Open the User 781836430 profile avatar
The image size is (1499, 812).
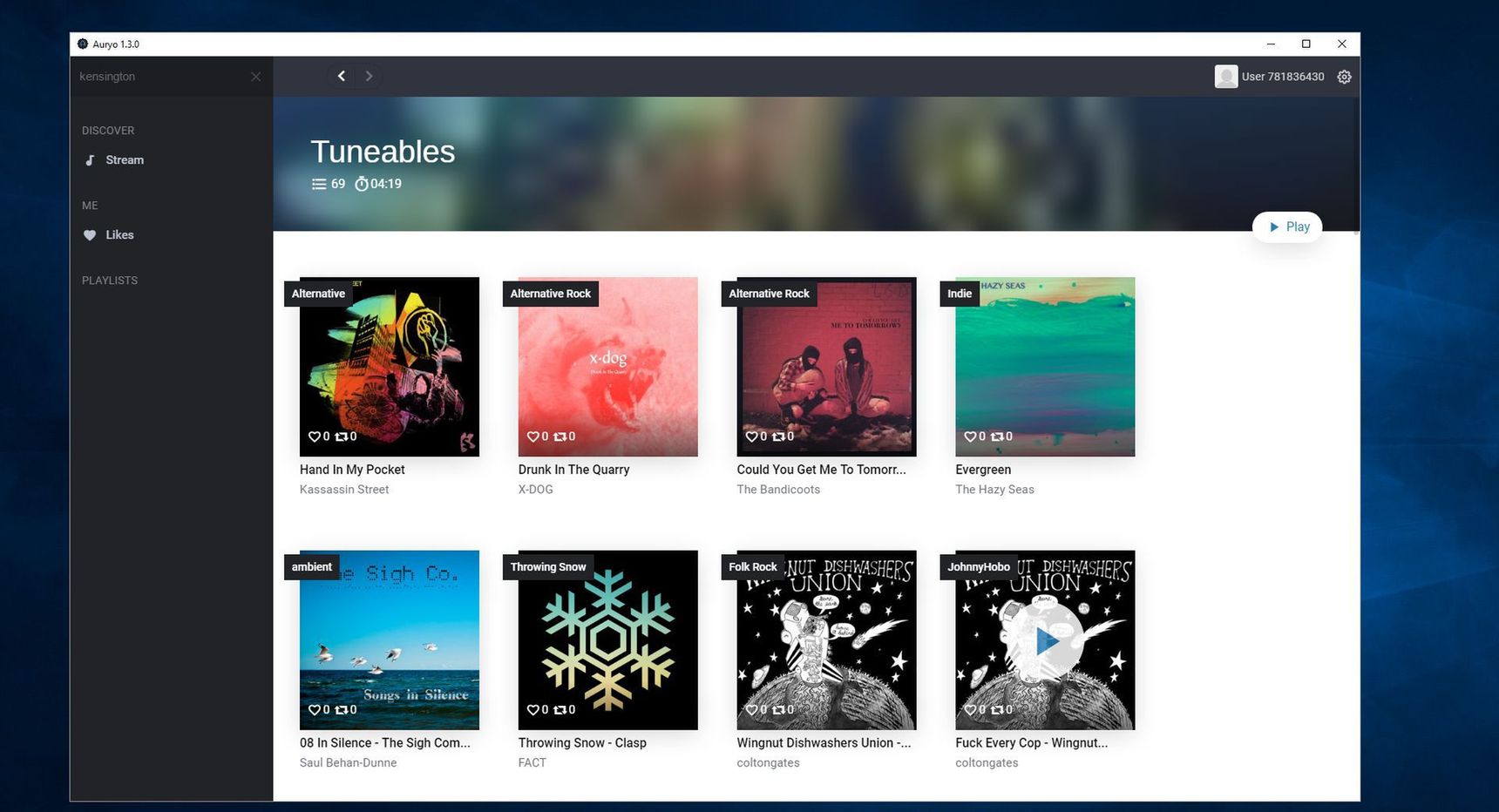pyautogui.click(x=1226, y=77)
